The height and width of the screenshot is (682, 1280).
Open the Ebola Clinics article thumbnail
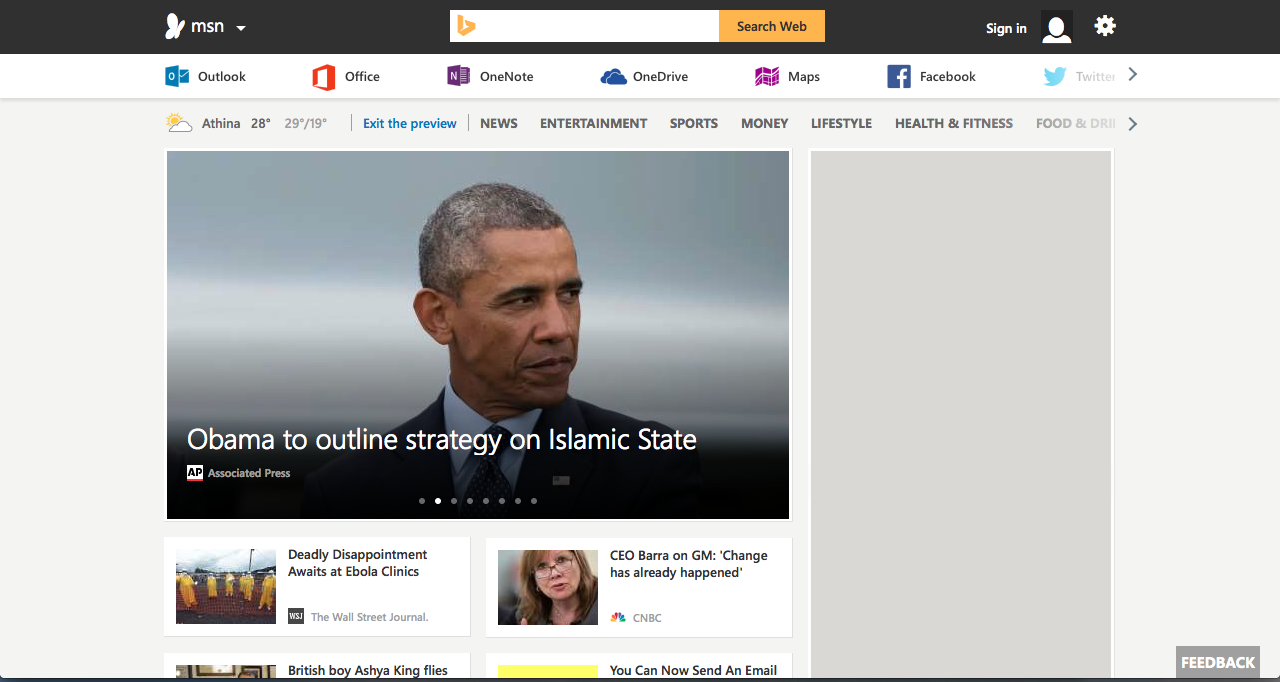226,587
